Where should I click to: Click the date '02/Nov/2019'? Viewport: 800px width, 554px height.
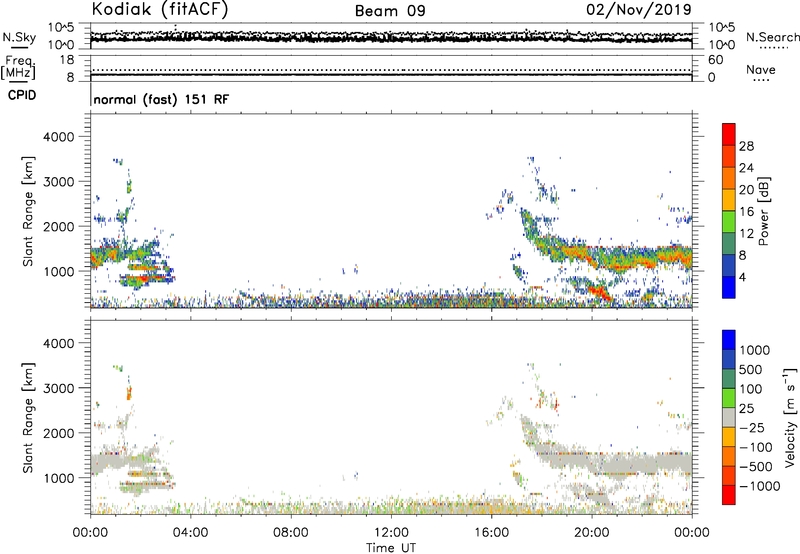pos(639,9)
